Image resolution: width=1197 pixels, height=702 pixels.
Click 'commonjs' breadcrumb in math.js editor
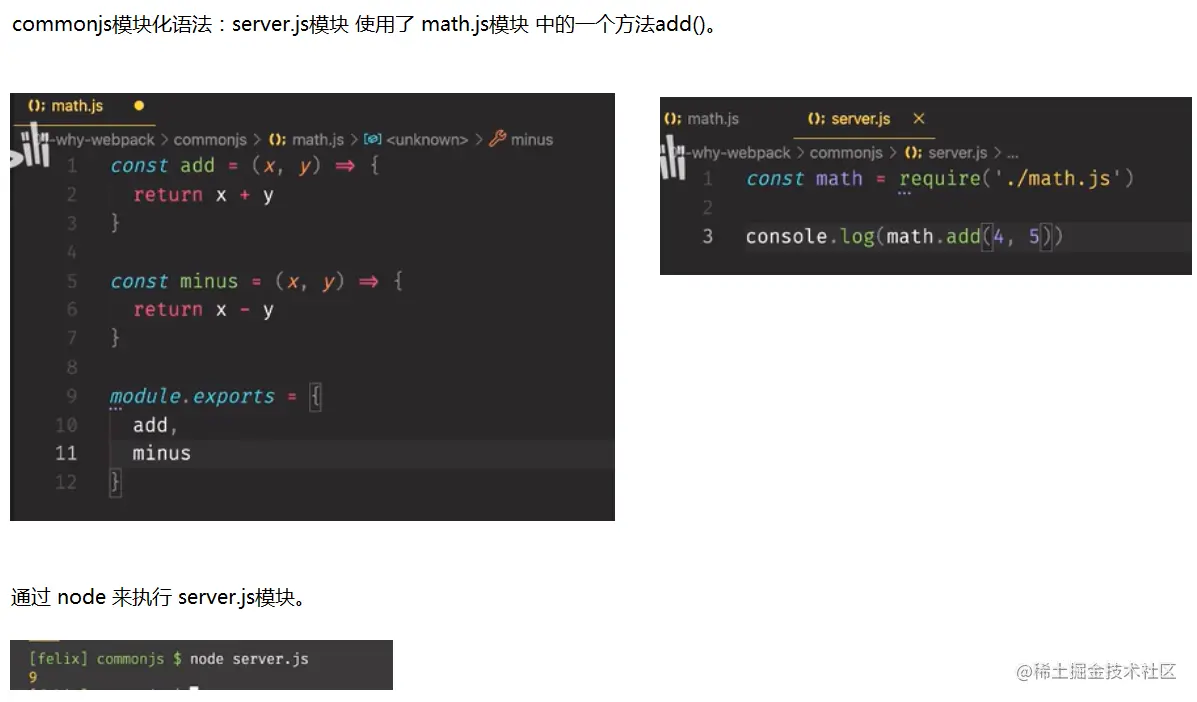click(210, 140)
